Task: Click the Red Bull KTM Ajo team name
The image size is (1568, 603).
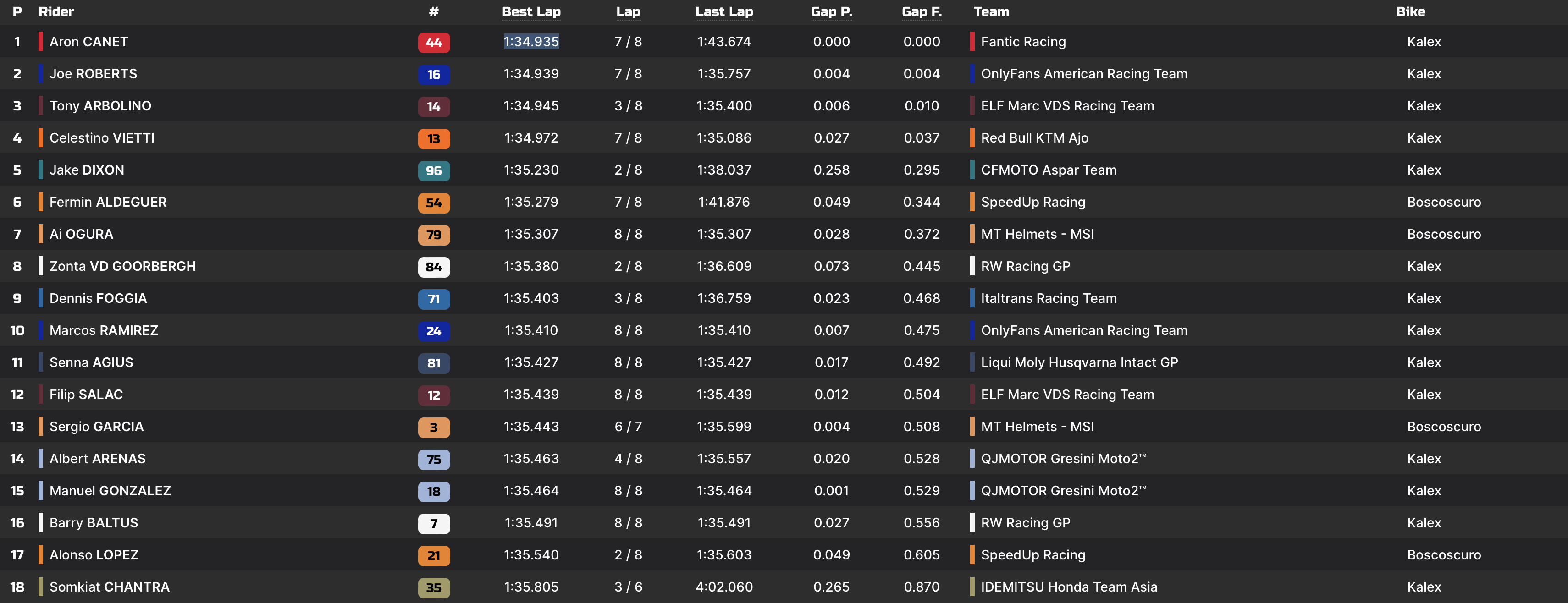Action: tap(1034, 138)
